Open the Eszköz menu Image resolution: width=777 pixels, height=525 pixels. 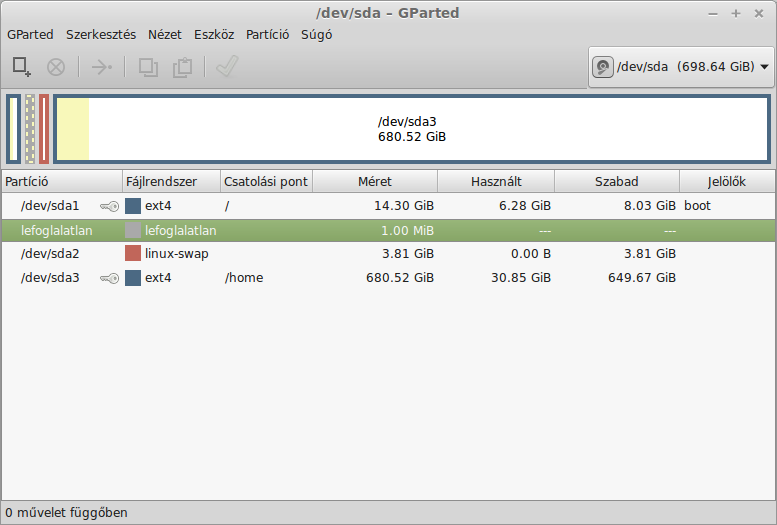point(214,35)
